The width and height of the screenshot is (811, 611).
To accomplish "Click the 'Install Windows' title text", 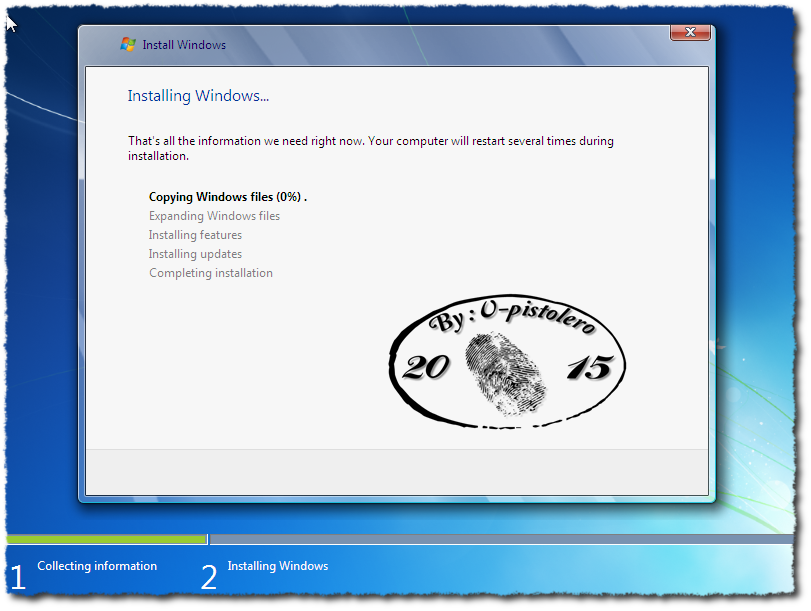I will 184,45.
